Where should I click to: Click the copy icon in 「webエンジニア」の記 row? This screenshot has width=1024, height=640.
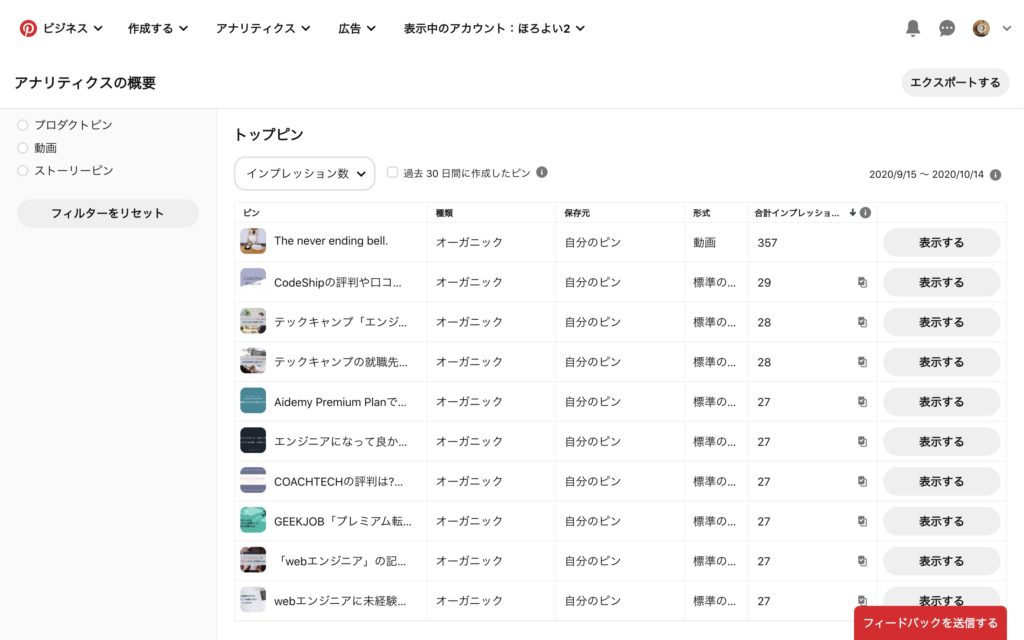click(862, 561)
